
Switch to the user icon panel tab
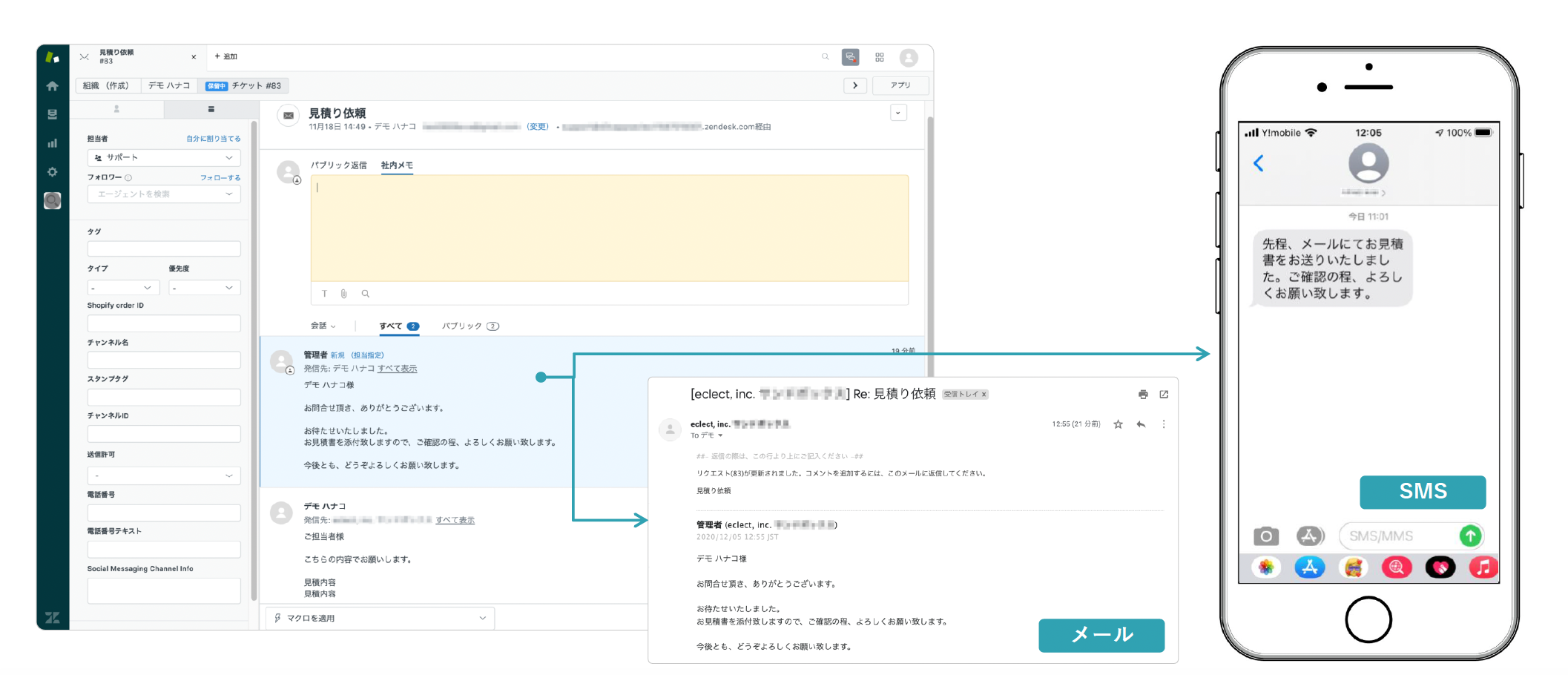116,109
